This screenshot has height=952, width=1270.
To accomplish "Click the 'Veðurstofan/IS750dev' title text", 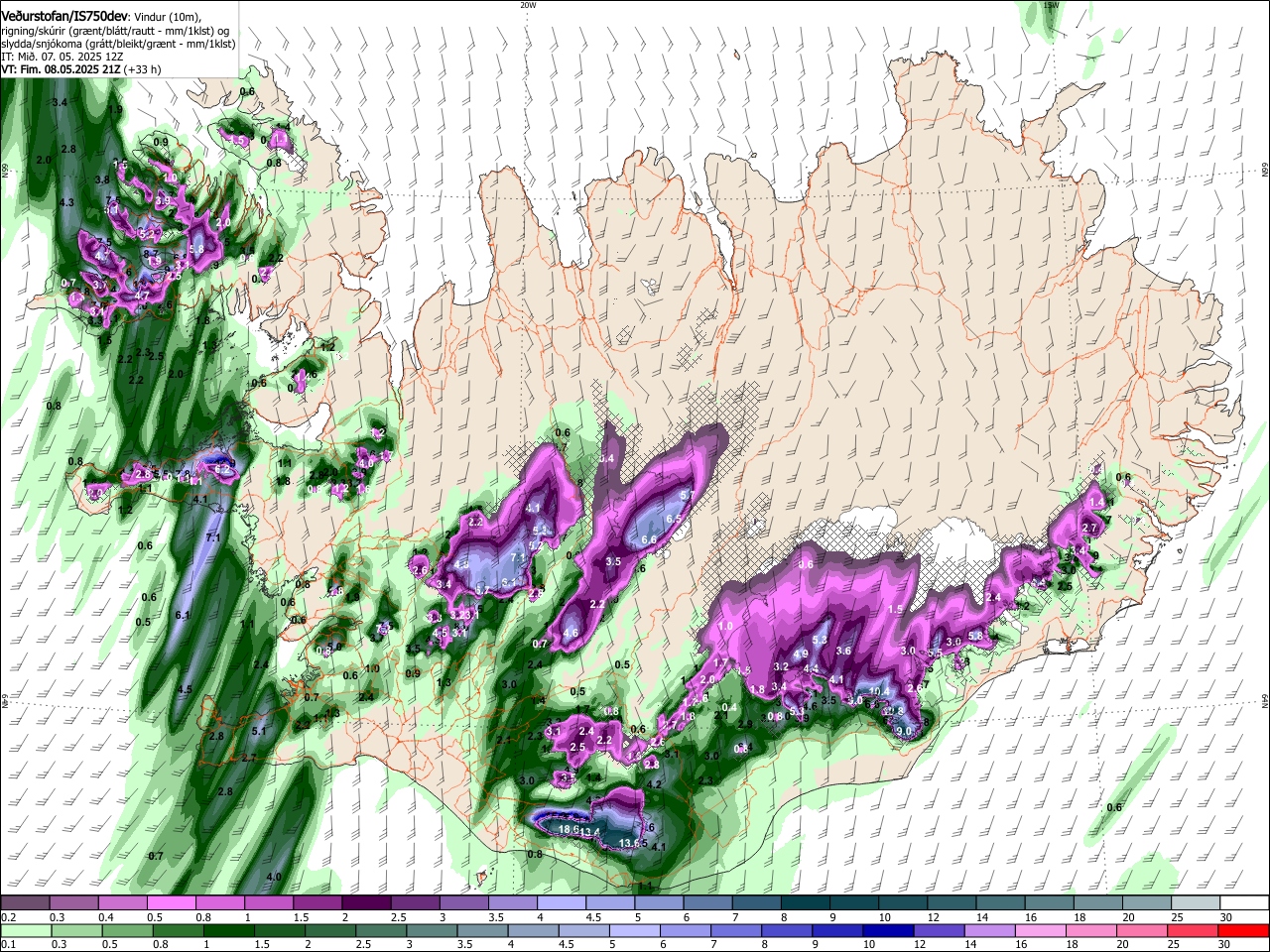I will point(64,15).
